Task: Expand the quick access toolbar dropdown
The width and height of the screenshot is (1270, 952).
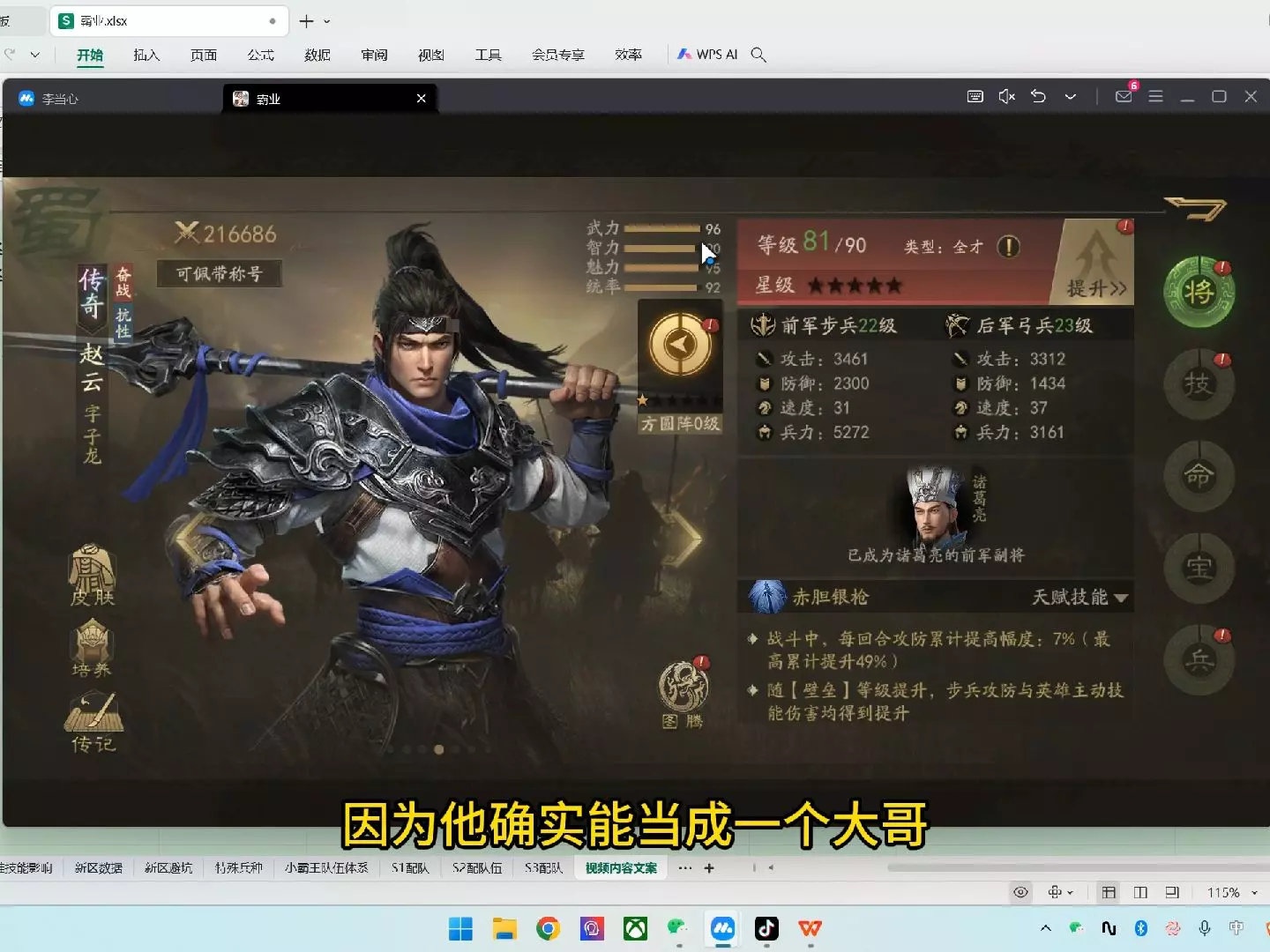Action: [x=35, y=55]
